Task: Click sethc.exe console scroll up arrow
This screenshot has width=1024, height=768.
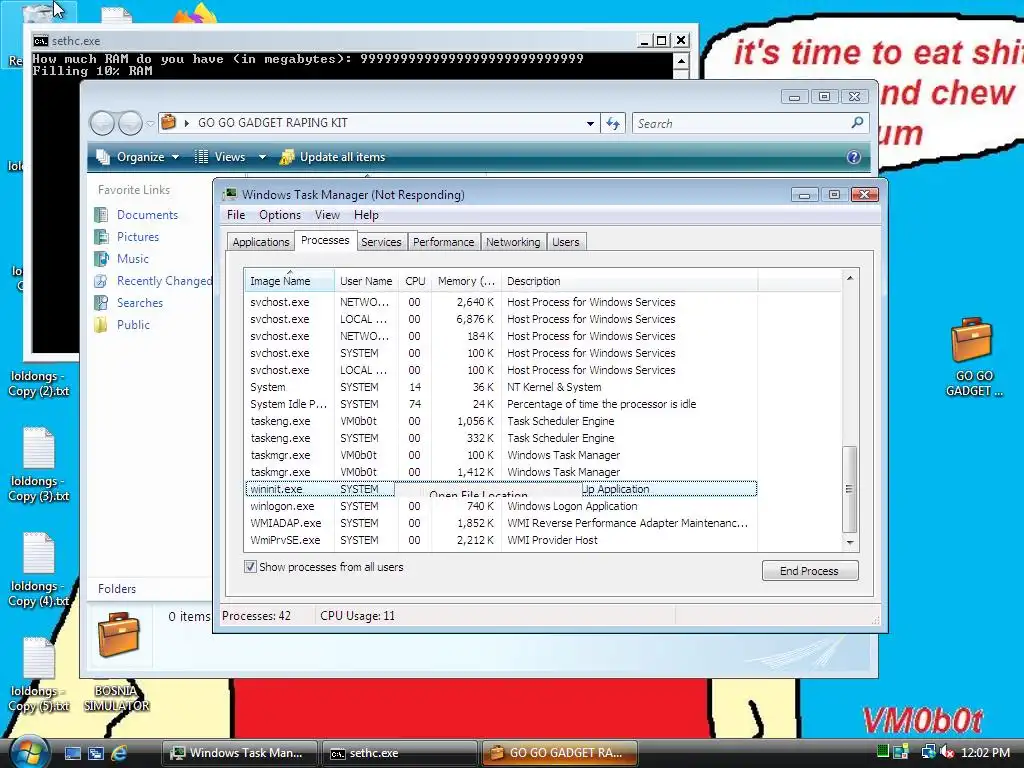Action: (680, 61)
